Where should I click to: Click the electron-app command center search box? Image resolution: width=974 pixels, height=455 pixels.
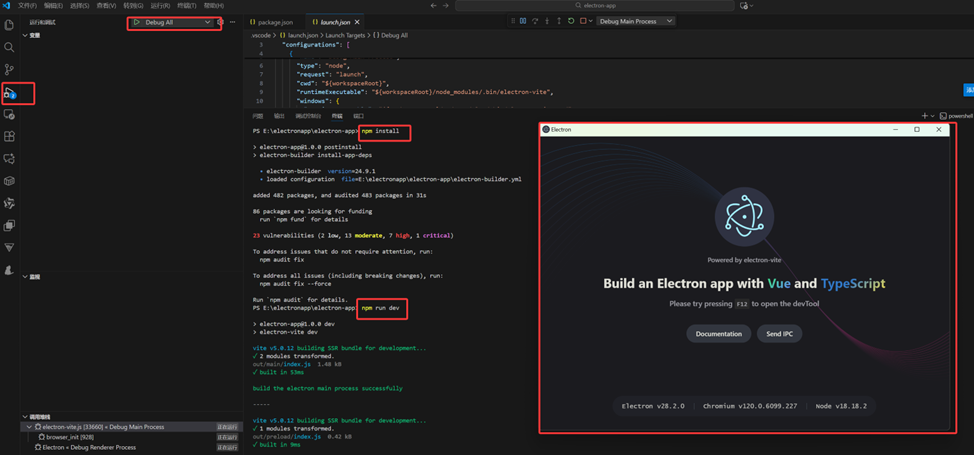tap(596, 6)
